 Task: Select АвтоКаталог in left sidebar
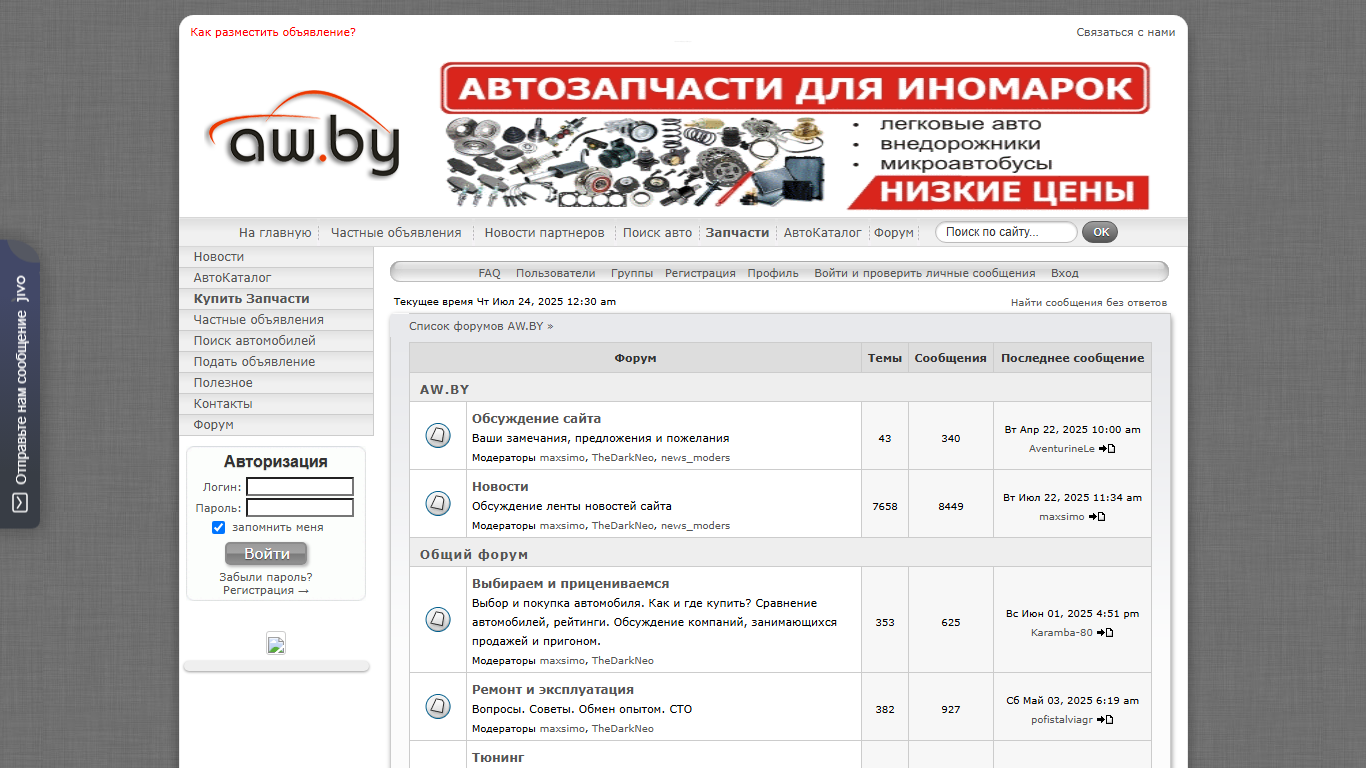pos(276,278)
